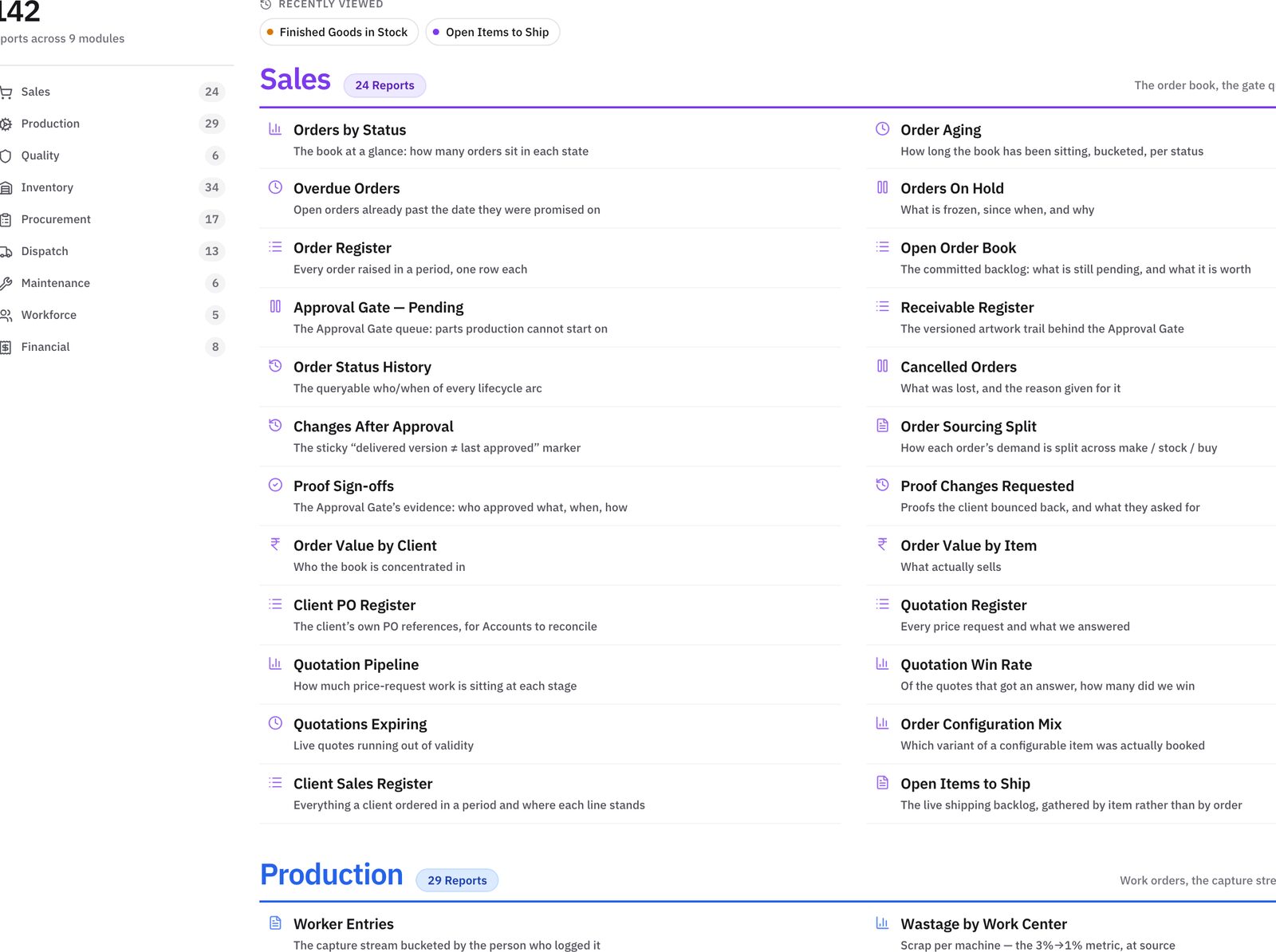The height and width of the screenshot is (952, 1276).
Task: Jump to Dispatch module in sidebar
Action: (112, 251)
